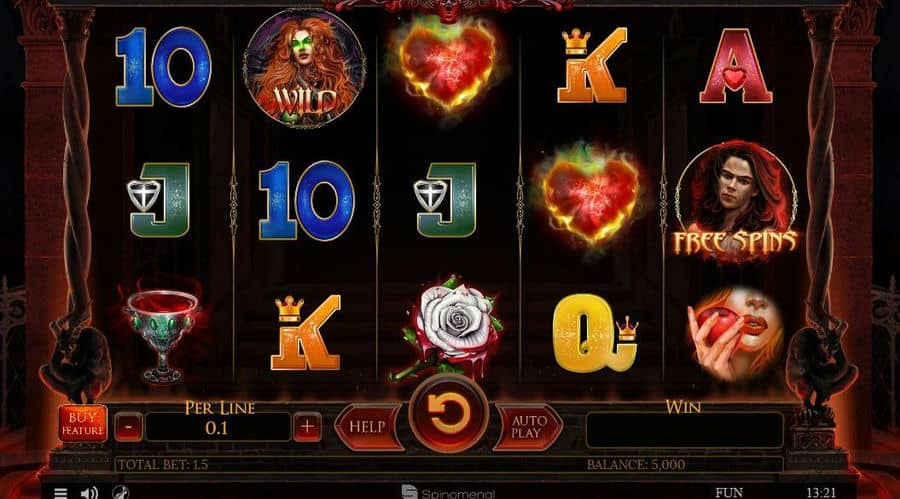This screenshot has width=900, height=499.
Task: Decrease per line bet with minus button
Action: pos(129,427)
